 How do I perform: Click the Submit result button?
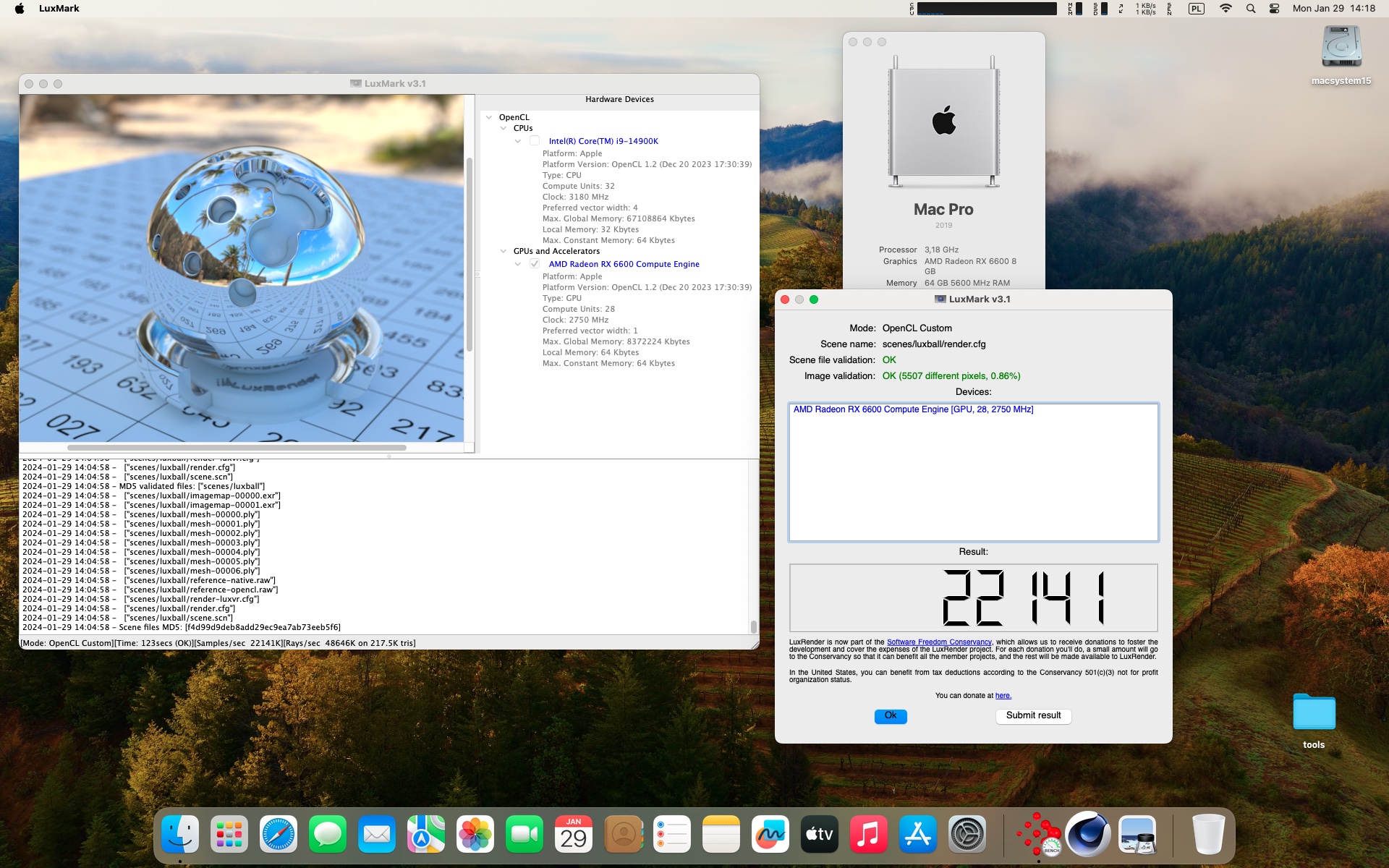point(1033,715)
